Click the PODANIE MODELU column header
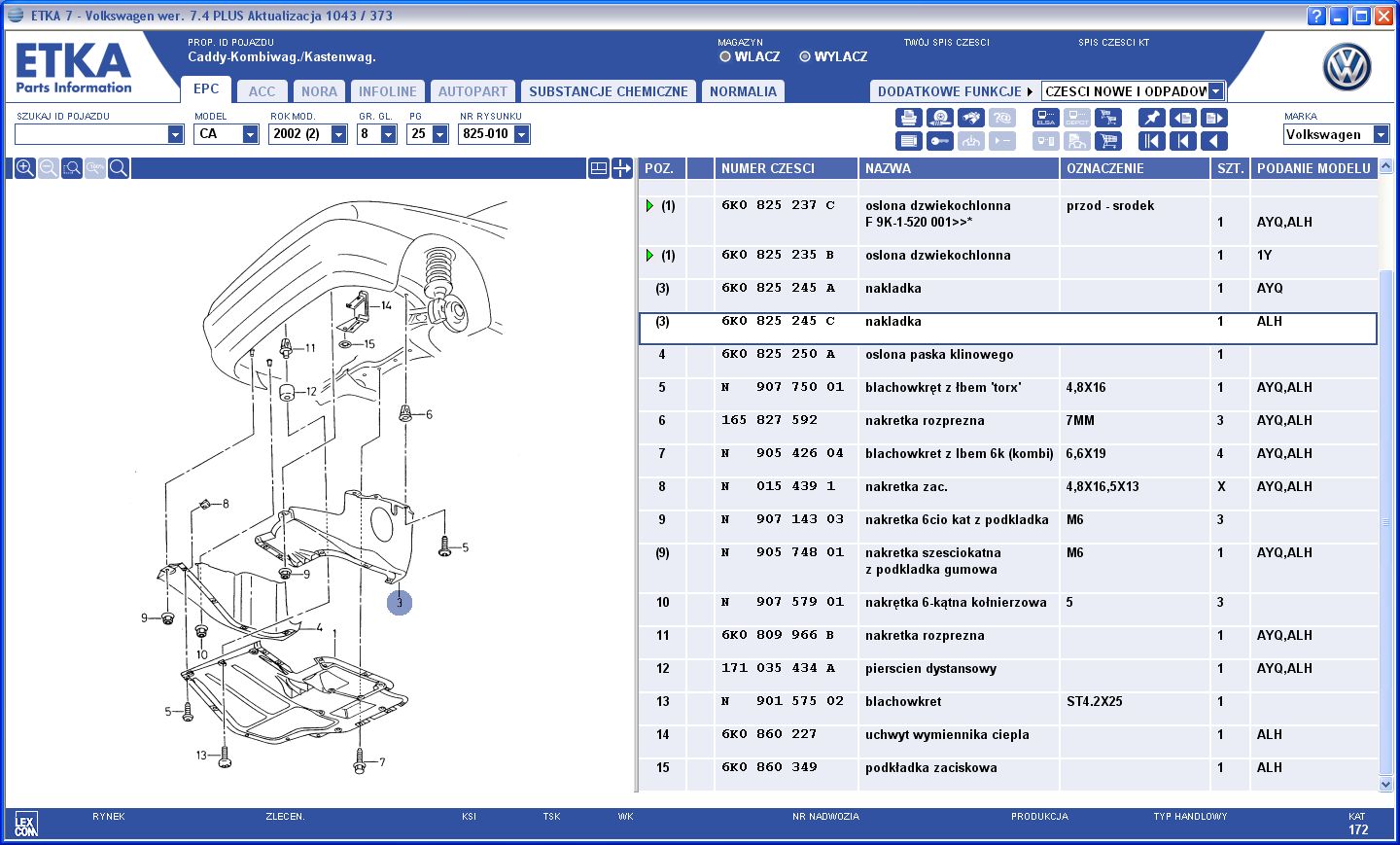1400x845 pixels. point(1313,168)
